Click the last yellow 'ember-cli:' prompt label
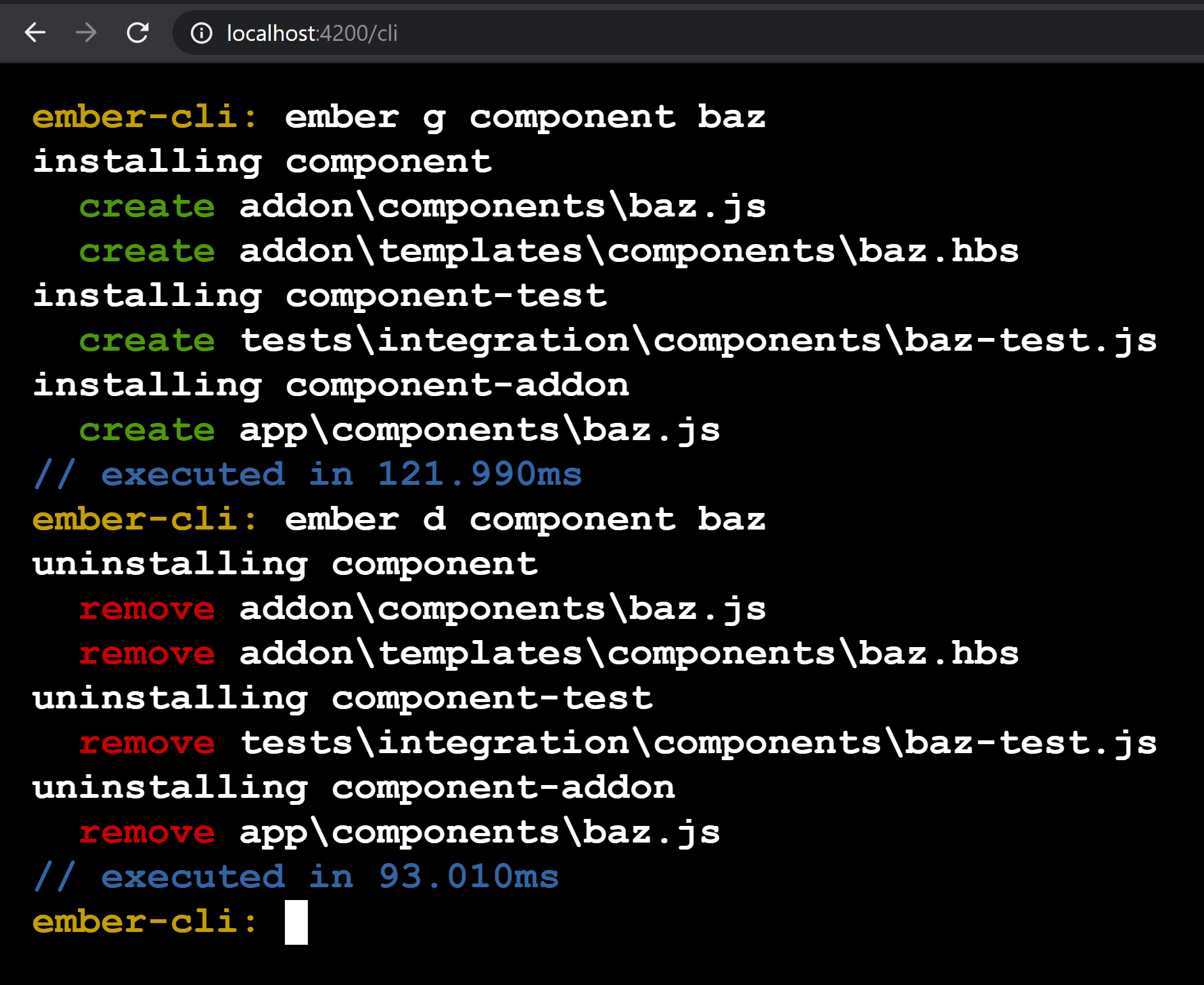Image resolution: width=1204 pixels, height=985 pixels. pos(145,922)
